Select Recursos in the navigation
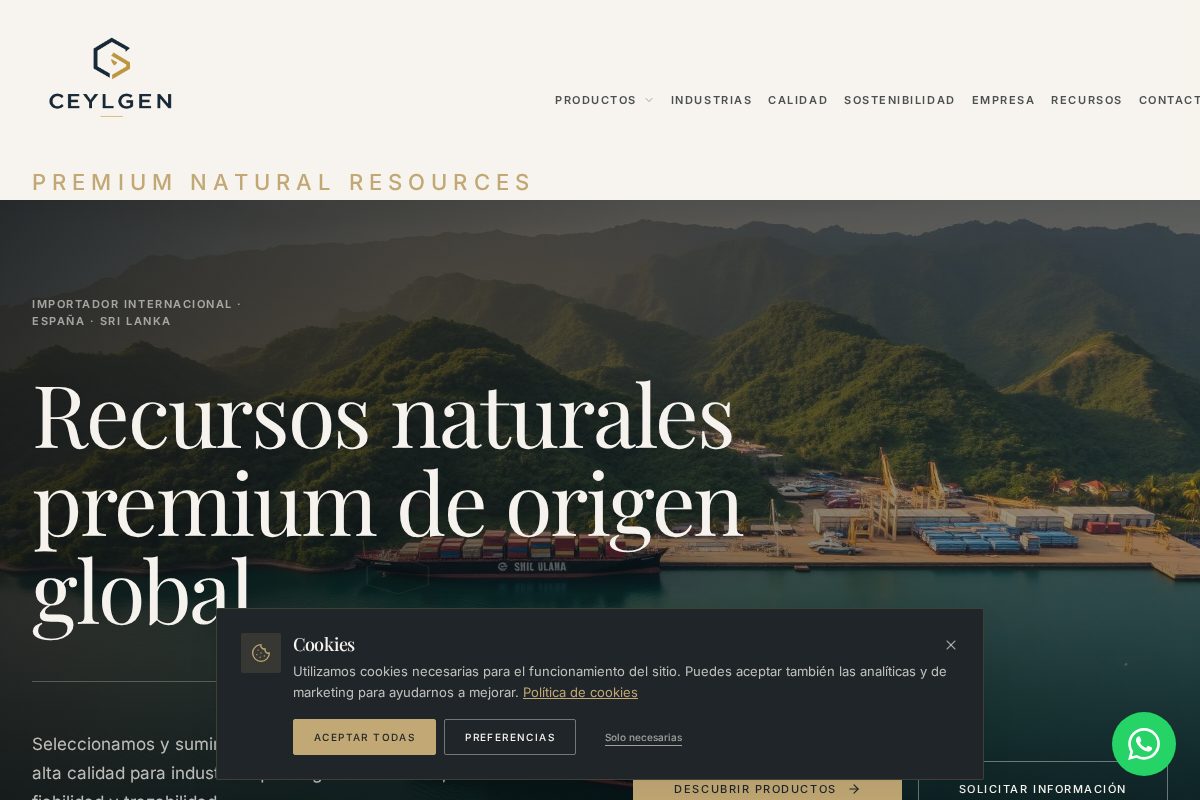 [1087, 100]
